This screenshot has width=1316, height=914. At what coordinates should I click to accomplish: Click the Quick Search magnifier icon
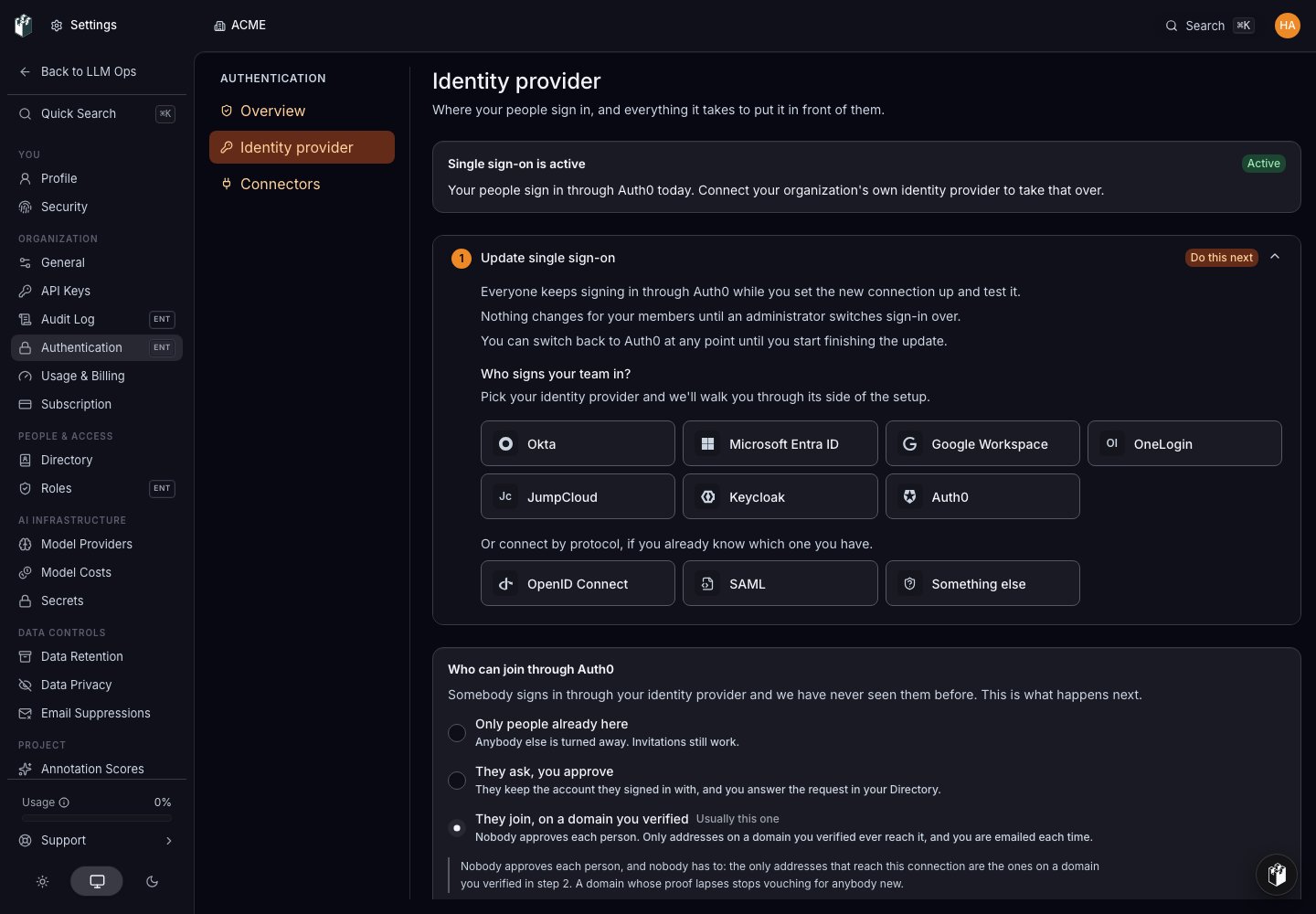coord(26,114)
